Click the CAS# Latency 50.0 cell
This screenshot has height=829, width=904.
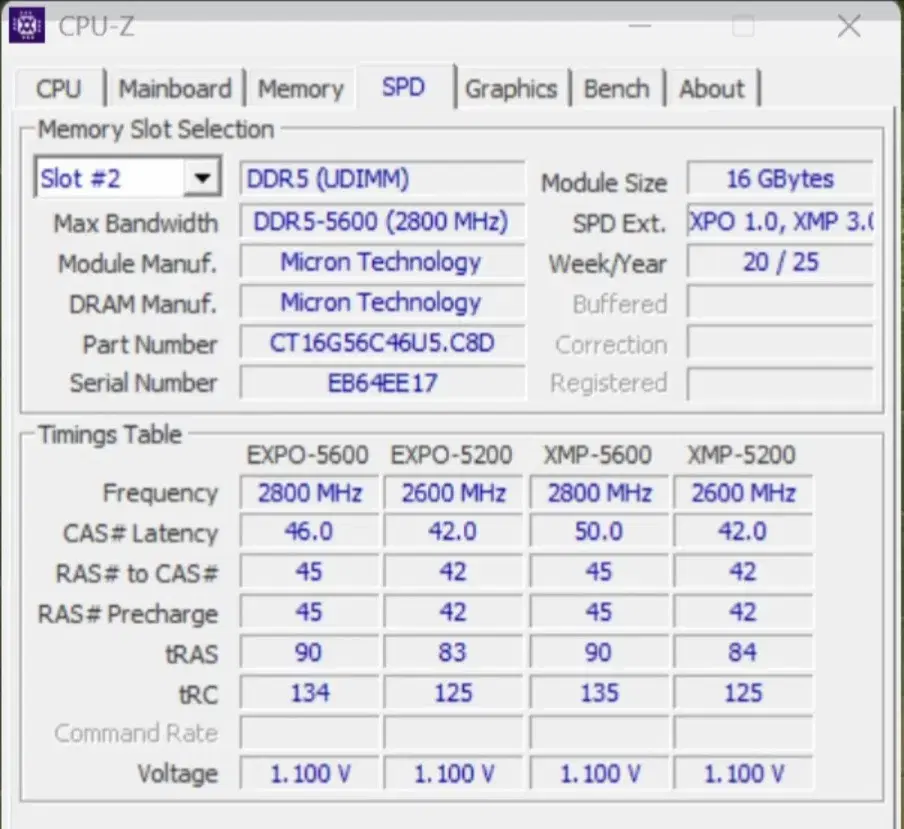(x=599, y=531)
